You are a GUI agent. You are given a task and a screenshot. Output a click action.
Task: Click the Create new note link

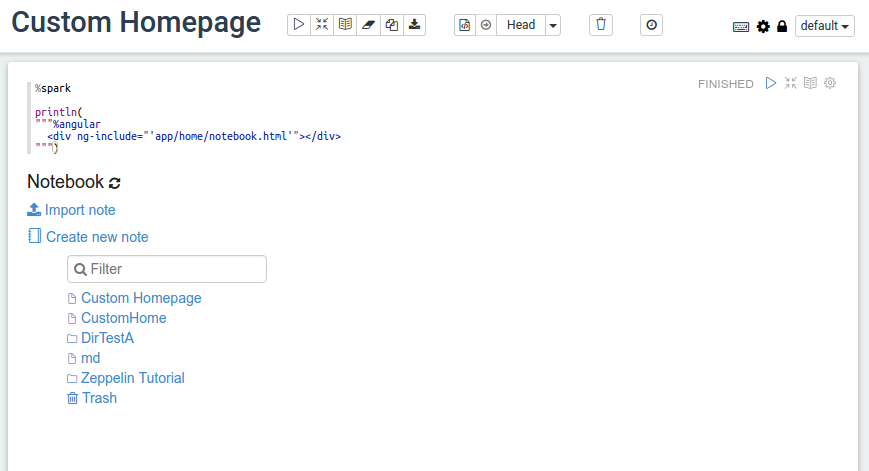[x=96, y=237]
